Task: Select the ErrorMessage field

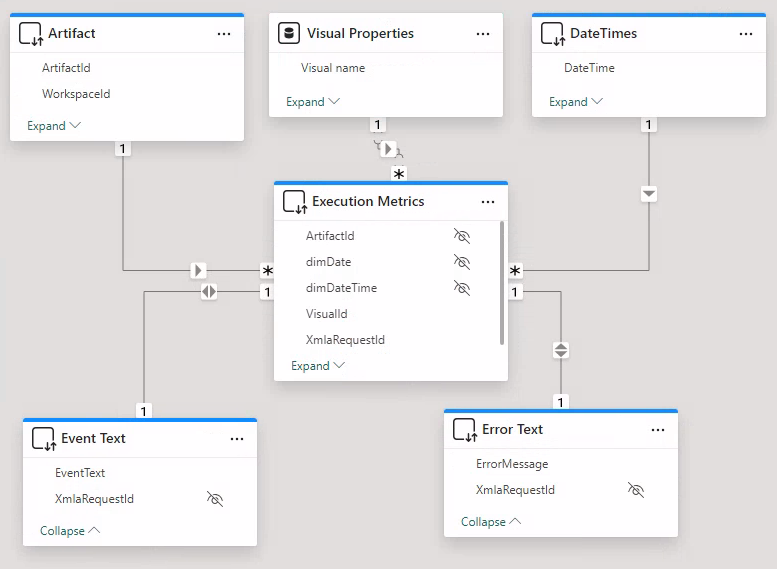Action: pos(512,464)
